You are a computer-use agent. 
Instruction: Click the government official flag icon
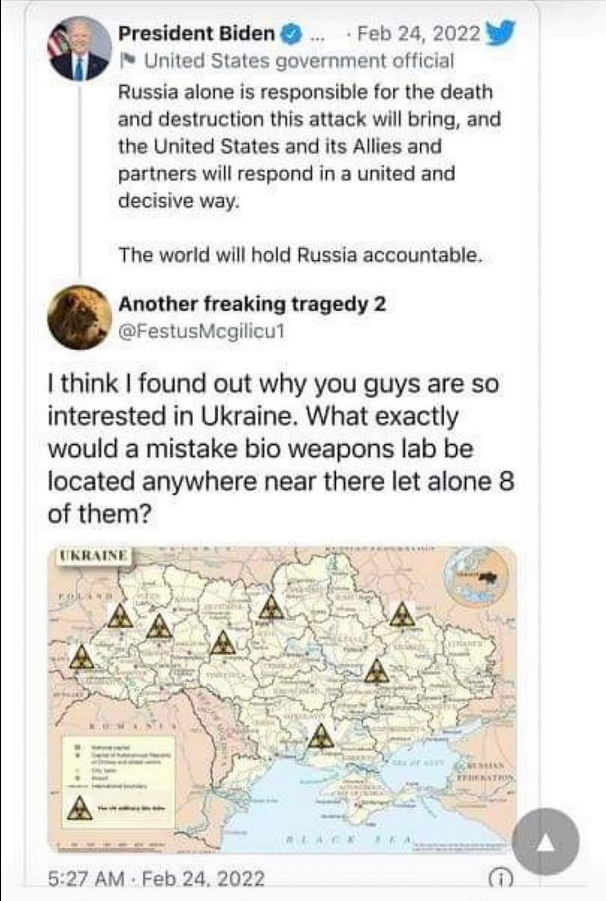pos(126,61)
